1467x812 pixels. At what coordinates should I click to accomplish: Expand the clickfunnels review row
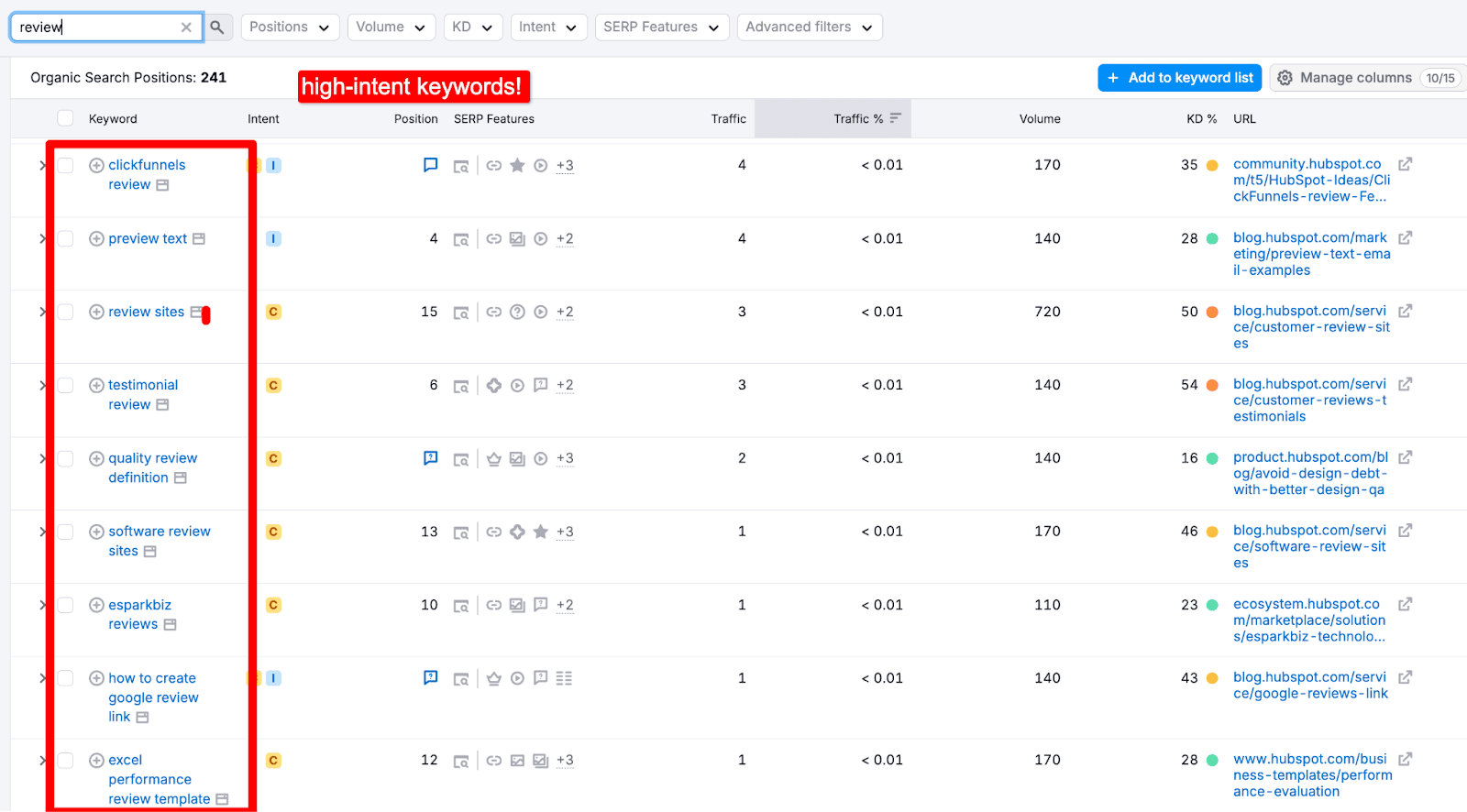pos(42,165)
